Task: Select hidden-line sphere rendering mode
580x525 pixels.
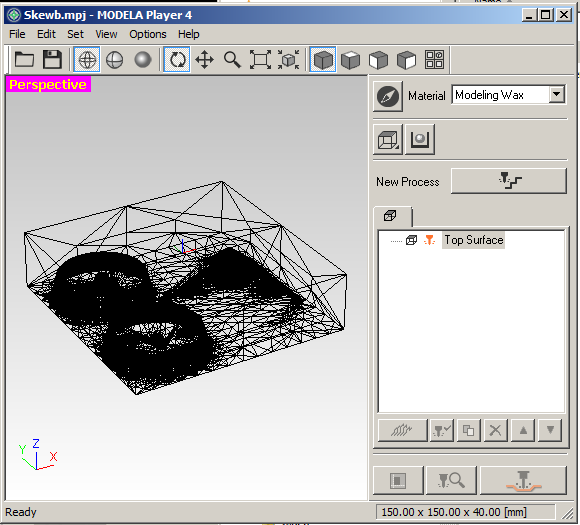Action: tap(115, 60)
